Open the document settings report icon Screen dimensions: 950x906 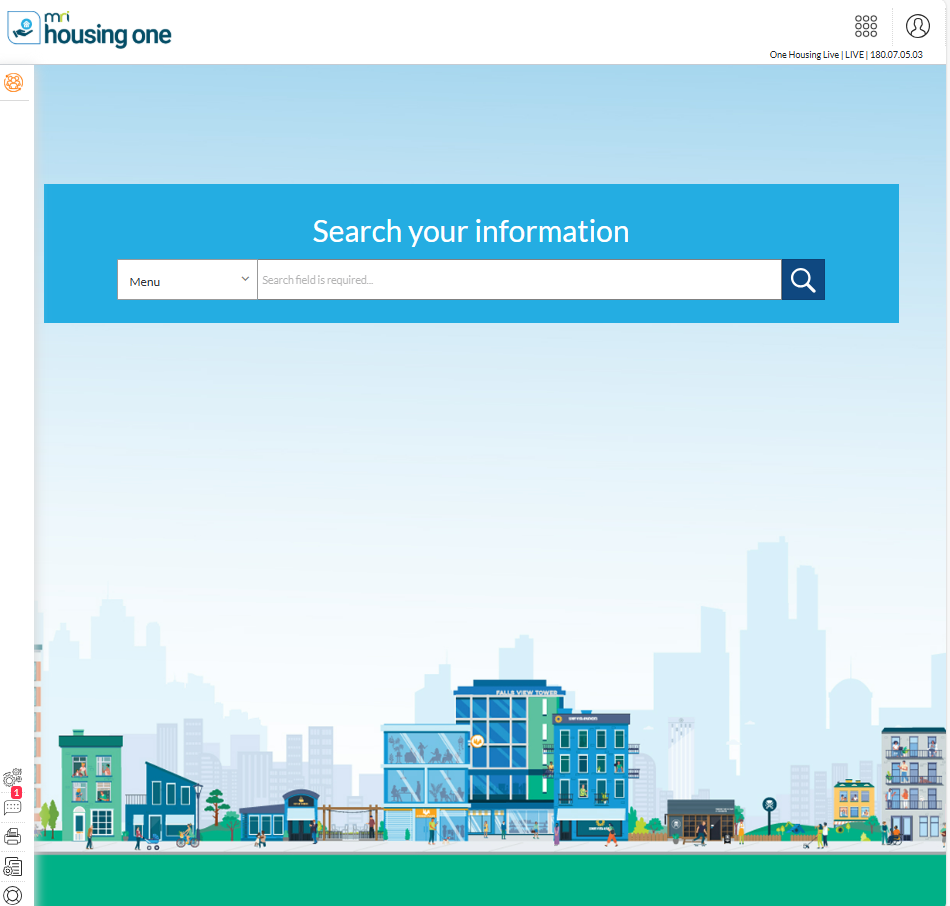[x=13, y=867]
